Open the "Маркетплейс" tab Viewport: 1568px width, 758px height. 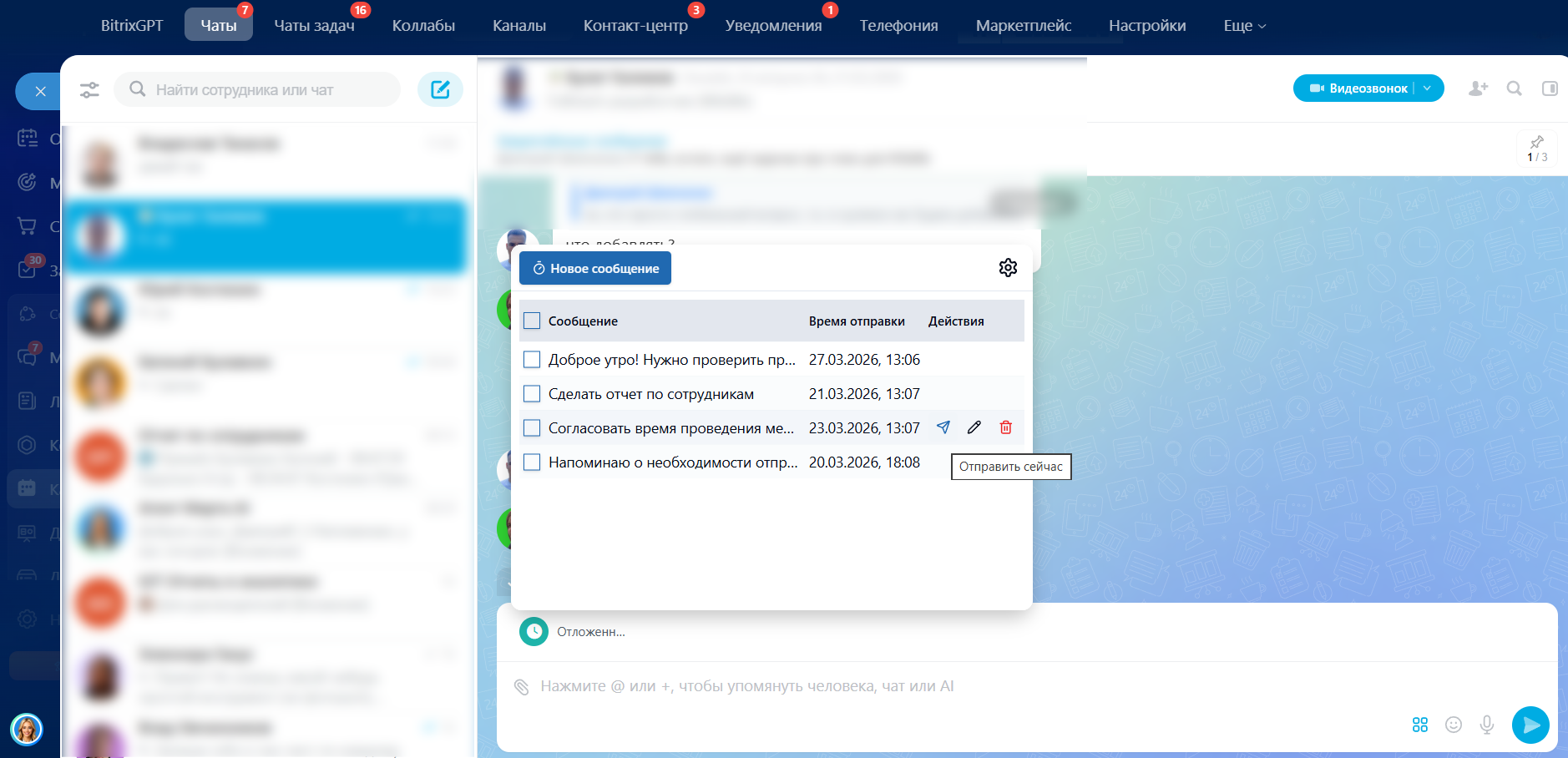pos(1024,26)
